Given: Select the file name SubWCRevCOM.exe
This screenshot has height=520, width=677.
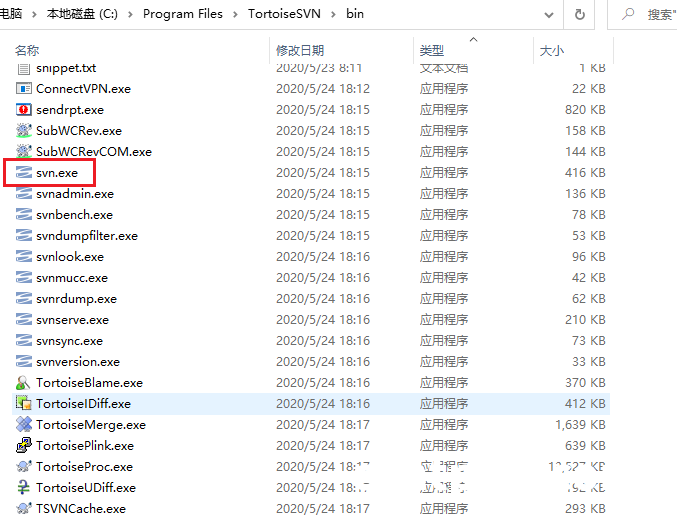Looking at the screenshot, I should click(94, 152).
